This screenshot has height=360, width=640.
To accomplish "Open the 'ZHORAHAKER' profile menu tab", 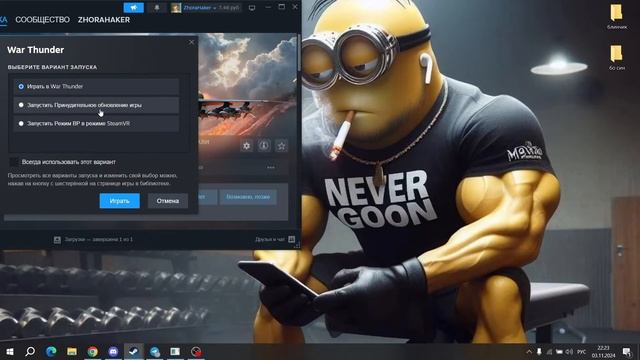I will [104, 20].
